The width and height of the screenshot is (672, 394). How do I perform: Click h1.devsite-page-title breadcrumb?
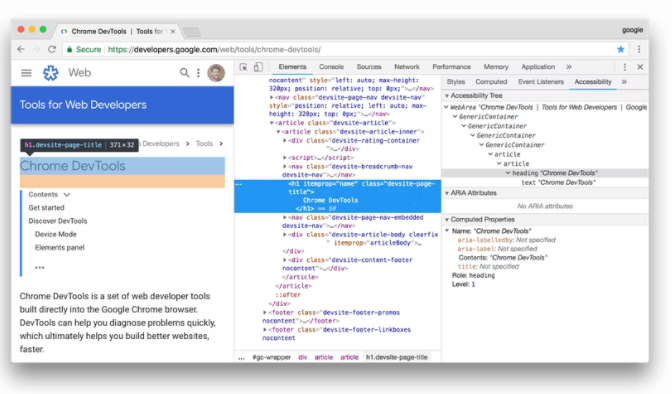pos(396,357)
